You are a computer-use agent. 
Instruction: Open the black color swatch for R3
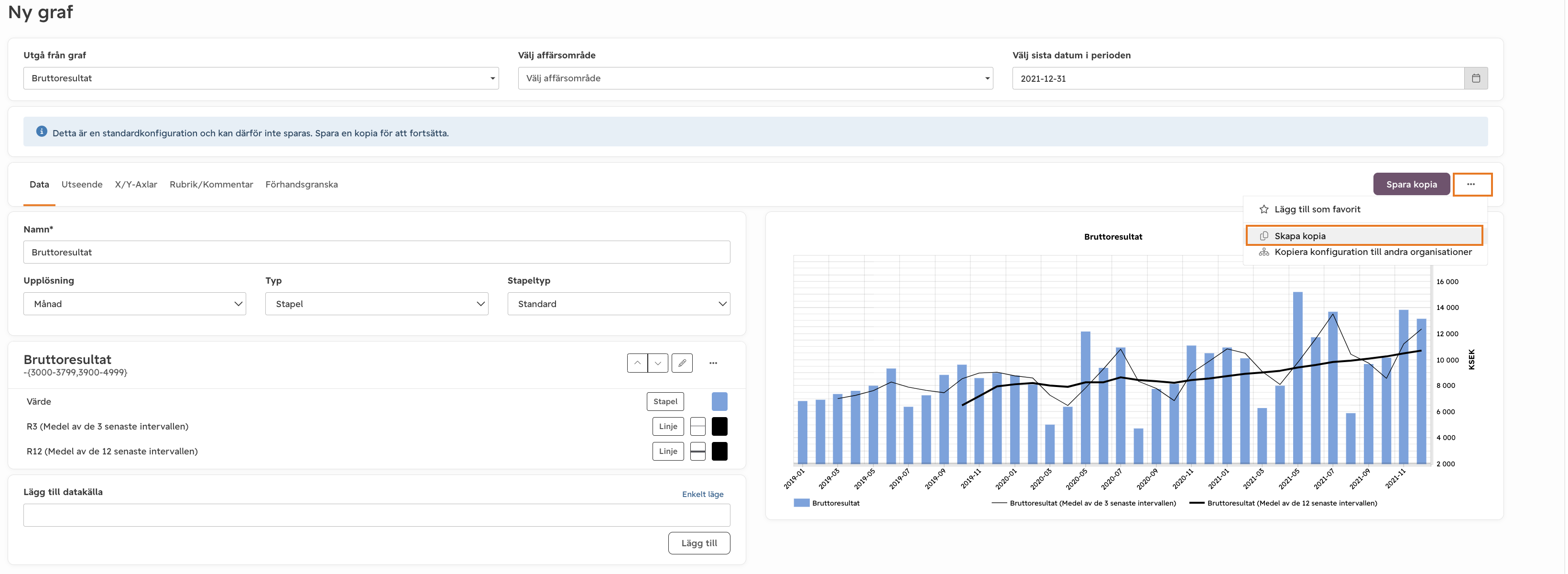pyautogui.click(x=719, y=427)
